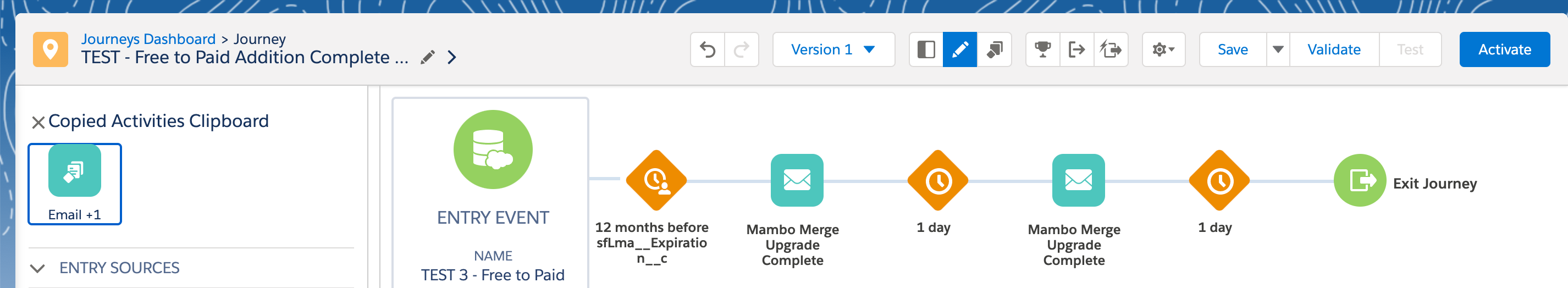This screenshot has width=1568, height=288.
Task: Click the path optimizer icon
Action: pyautogui.click(x=1111, y=49)
